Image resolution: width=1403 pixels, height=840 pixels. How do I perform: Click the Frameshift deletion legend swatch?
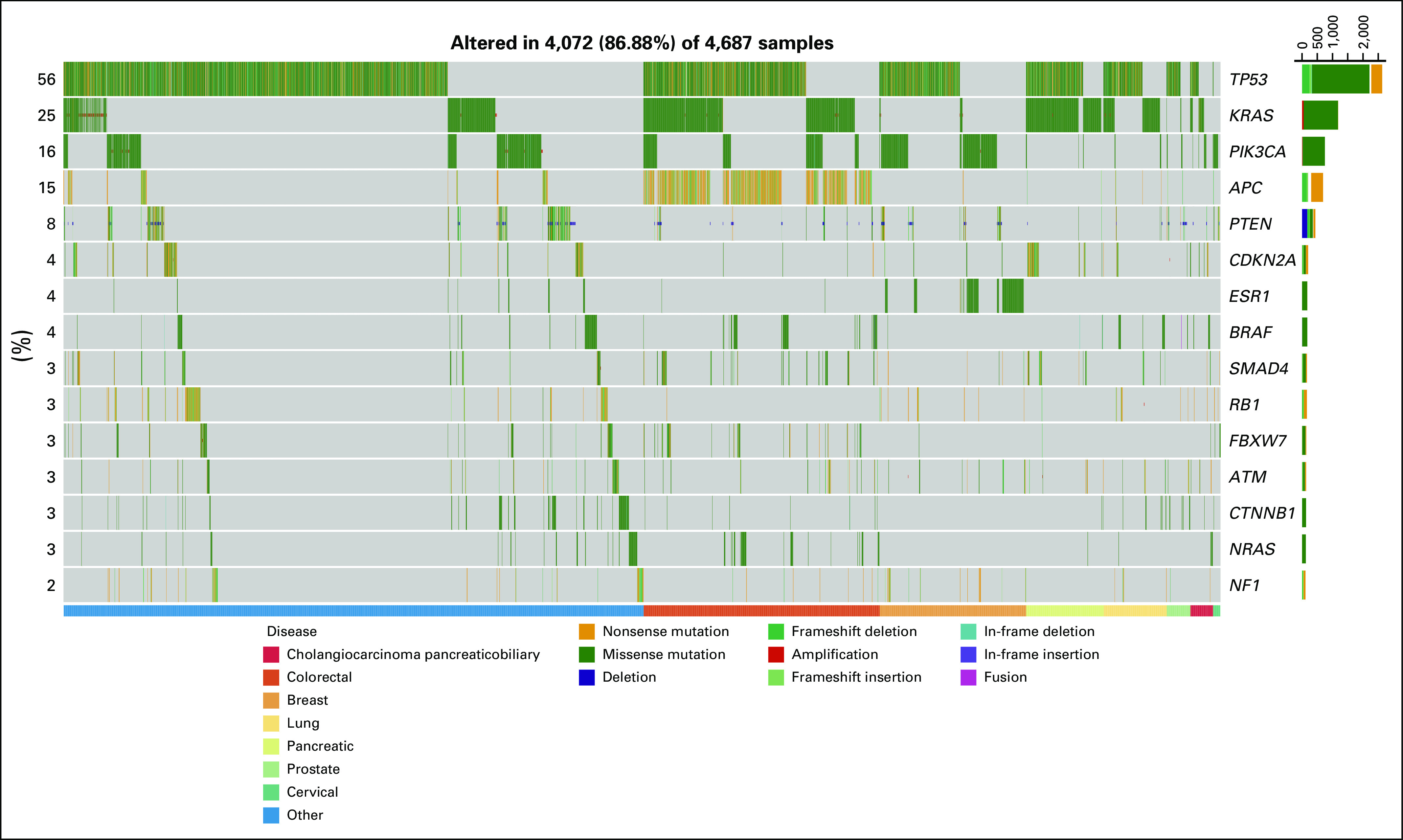click(776, 632)
